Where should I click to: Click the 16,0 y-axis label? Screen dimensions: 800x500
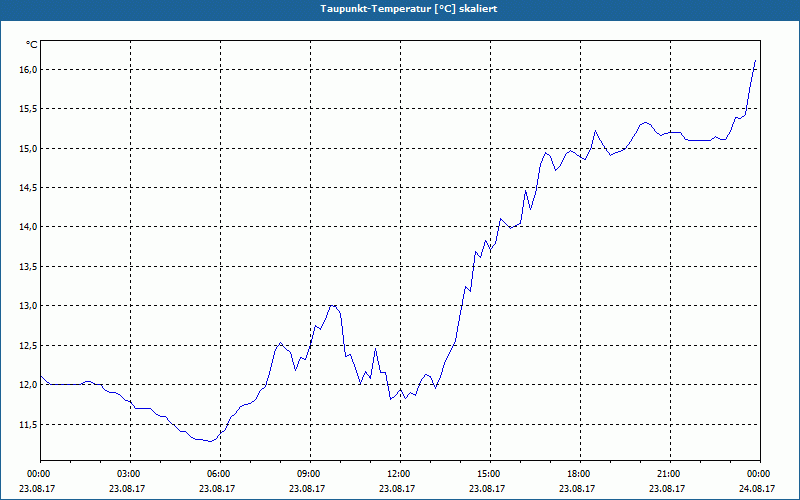click(30, 69)
